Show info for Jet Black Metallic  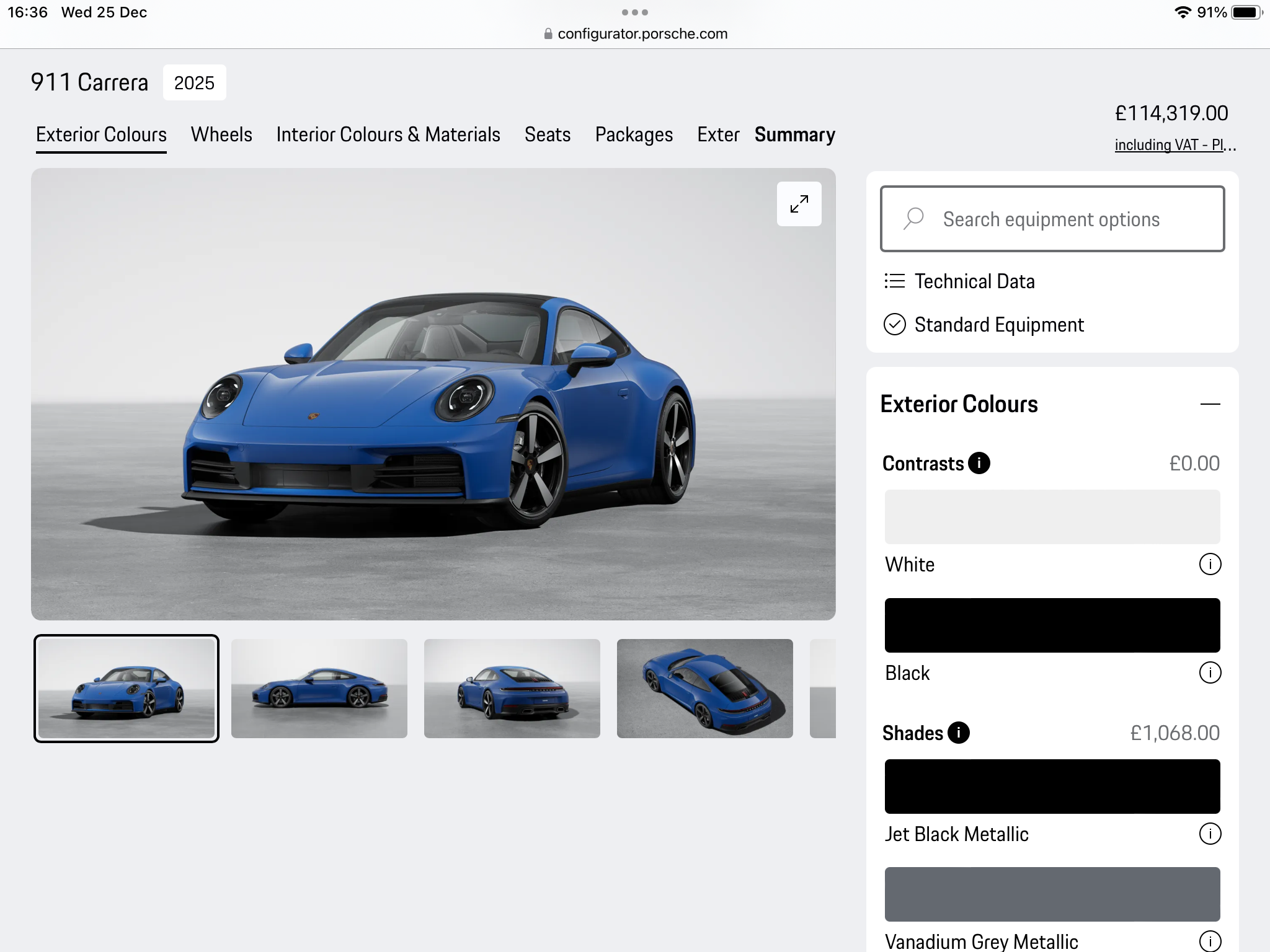click(1209, 834)
